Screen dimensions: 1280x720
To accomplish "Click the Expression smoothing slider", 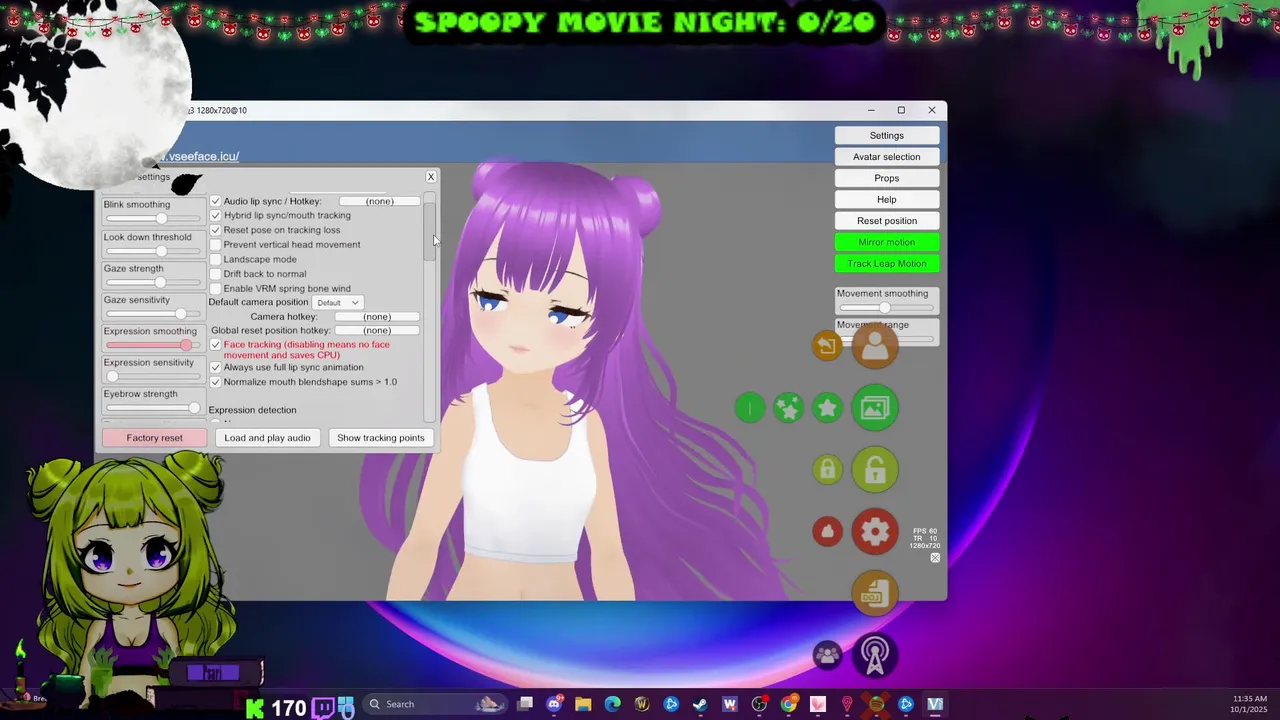I will [152, 345].
